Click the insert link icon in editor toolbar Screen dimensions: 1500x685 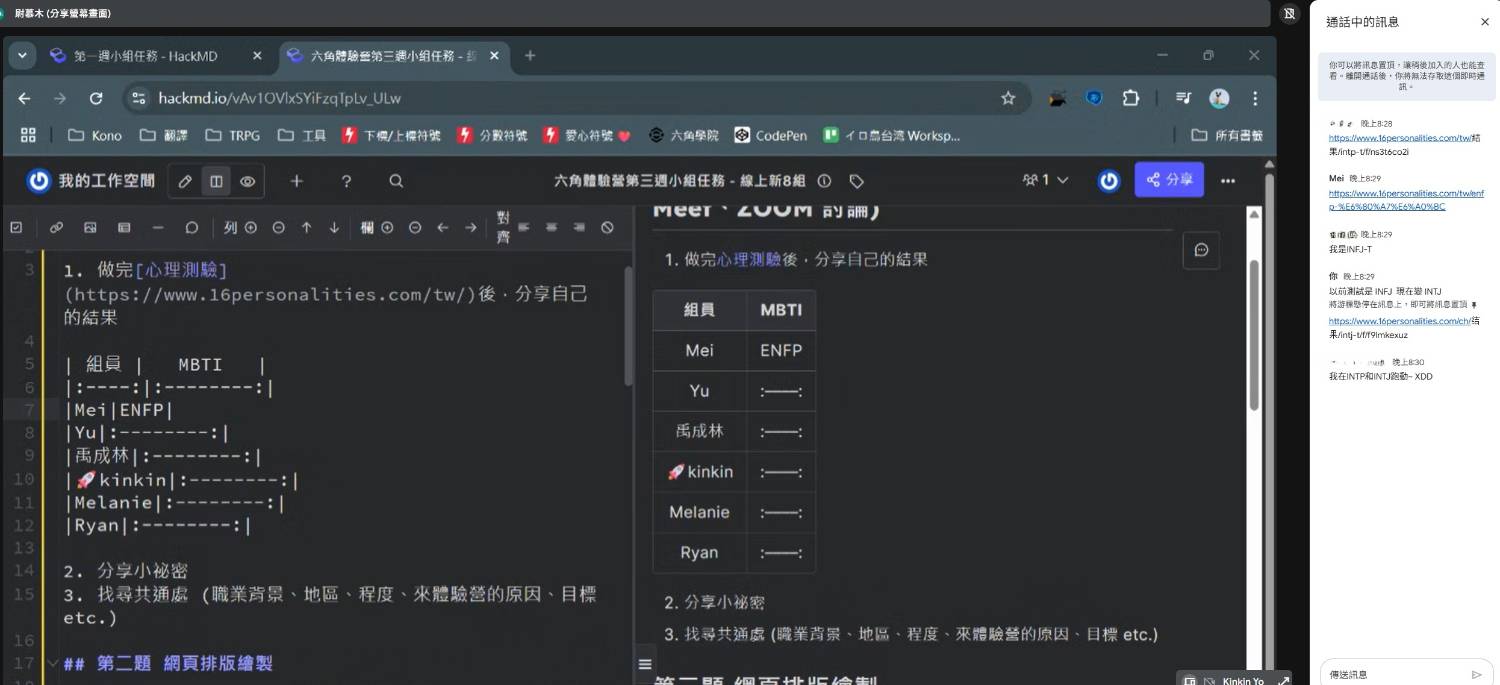click(56, 228)
